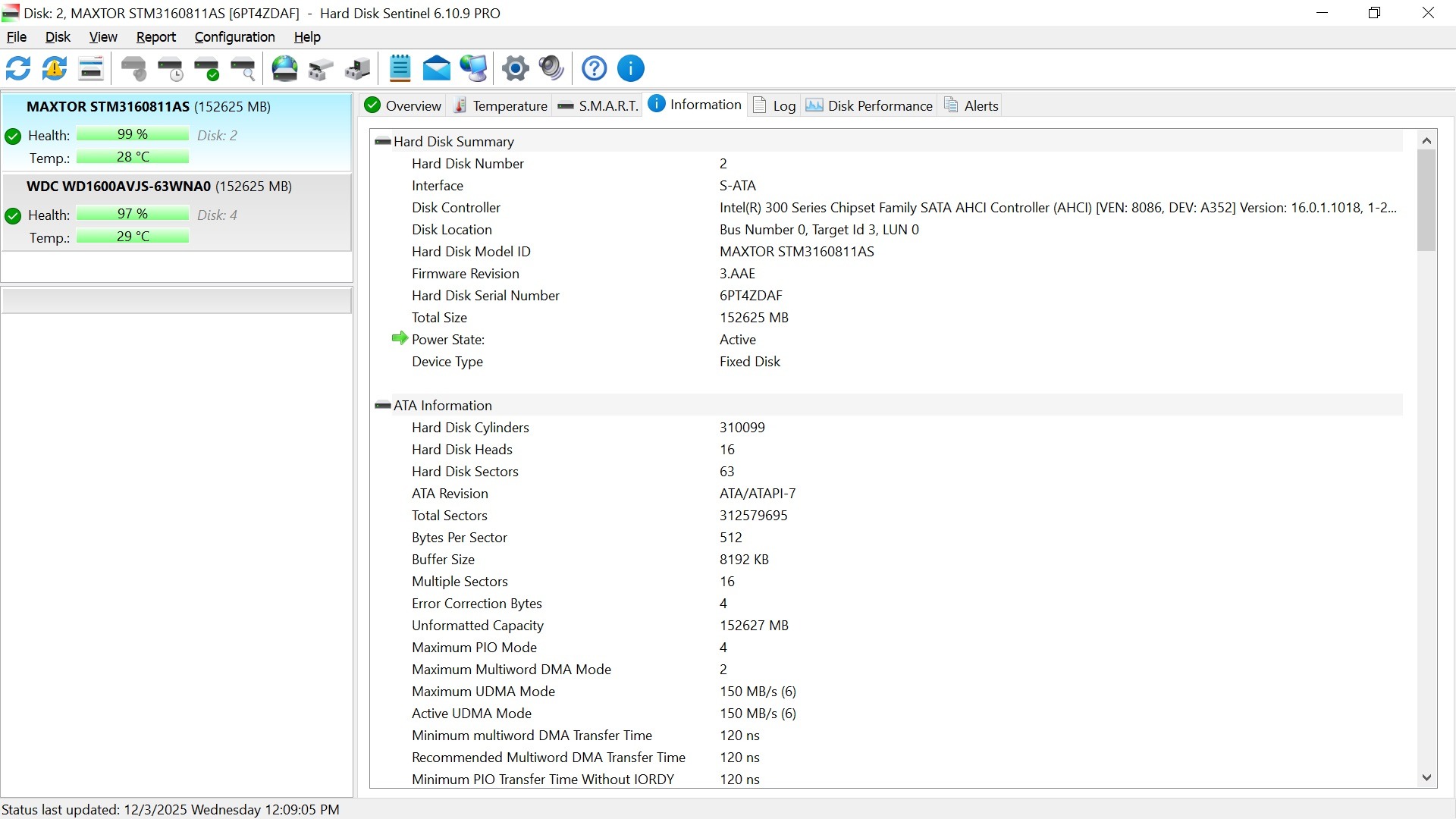Open the gear configuration icon
The width and height of the screenshot is (1456, 819).
click(516, 69)
